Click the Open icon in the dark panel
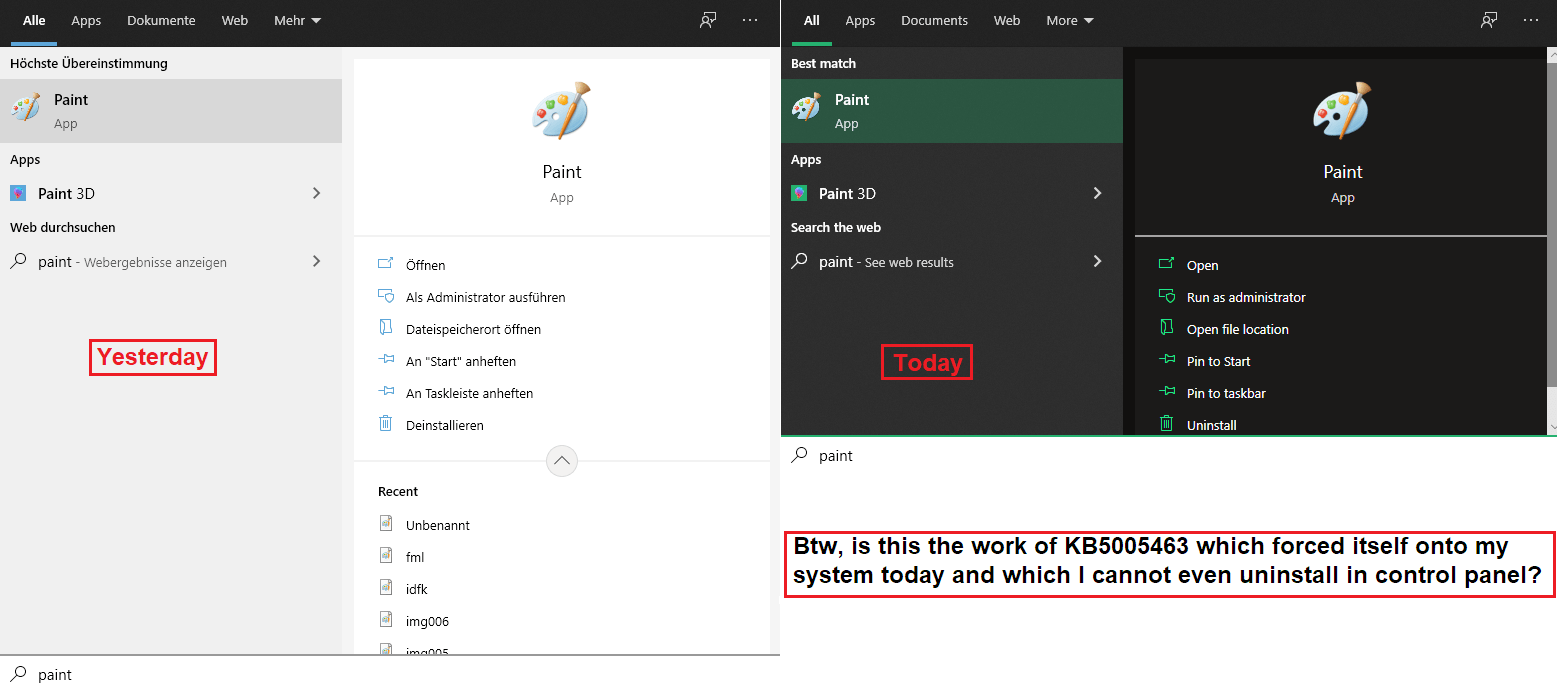1557x690 pixels. pos(1166,264)
